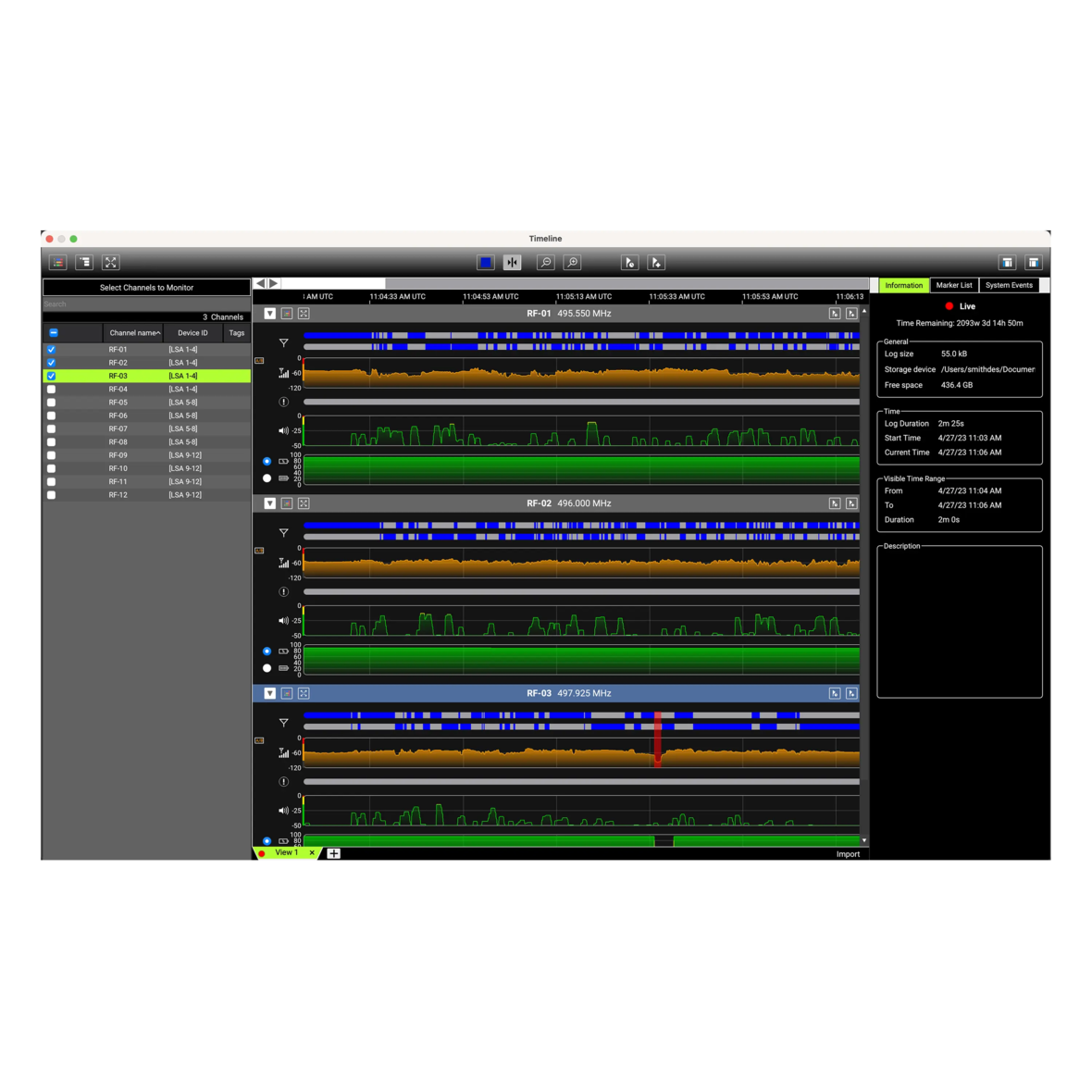
Task: Collapse the RF-03 channel lane
Action: click(x=269, y=694)
